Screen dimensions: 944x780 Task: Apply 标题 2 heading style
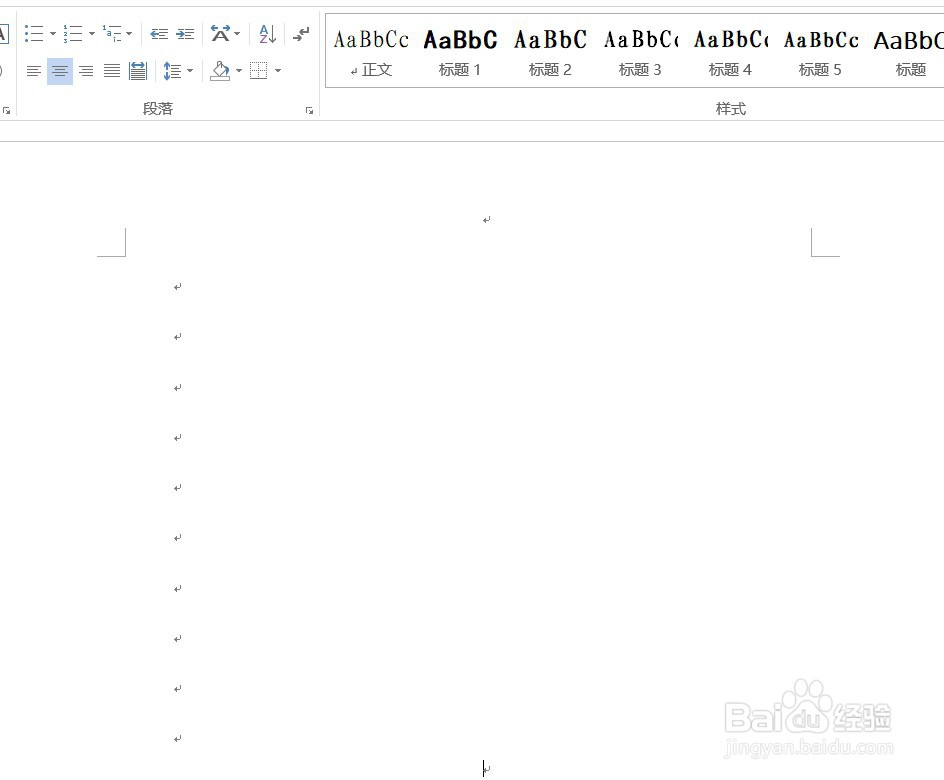click(550, 53)
